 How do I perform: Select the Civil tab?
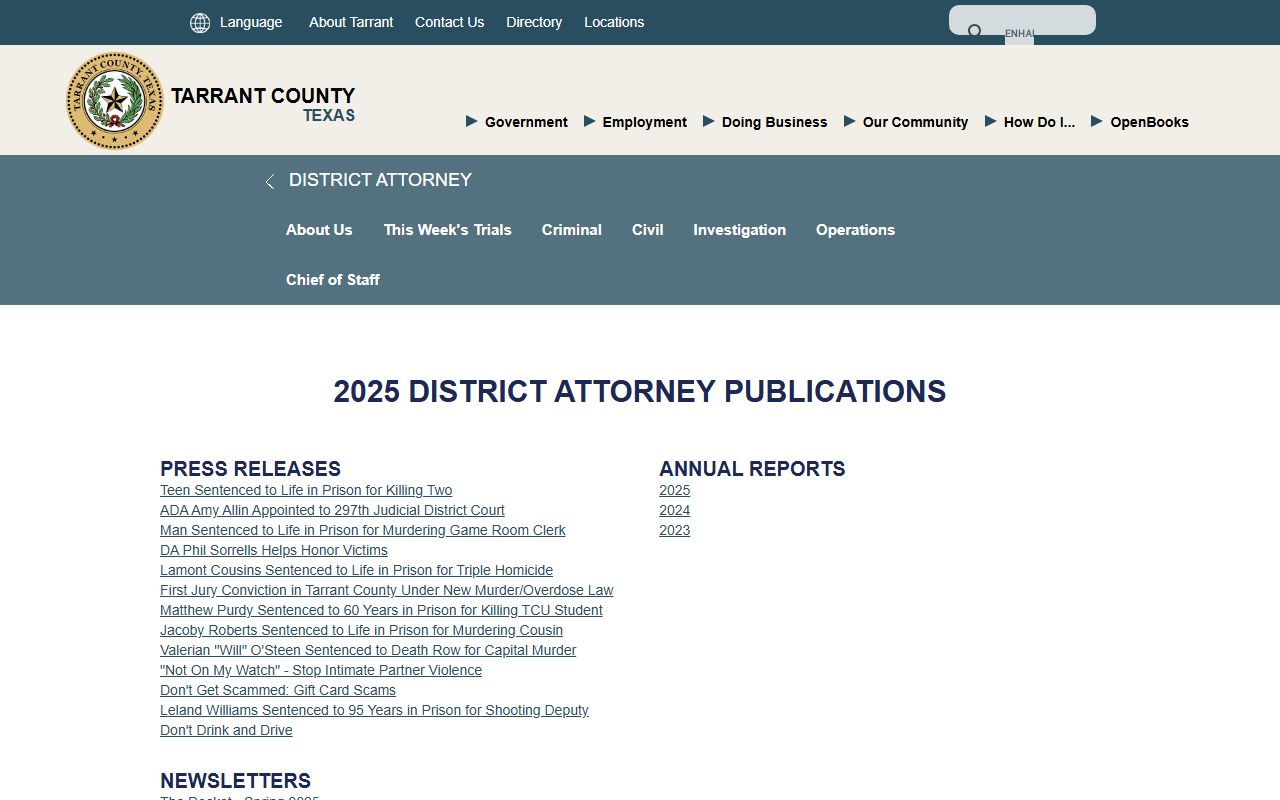click(648, 230)
